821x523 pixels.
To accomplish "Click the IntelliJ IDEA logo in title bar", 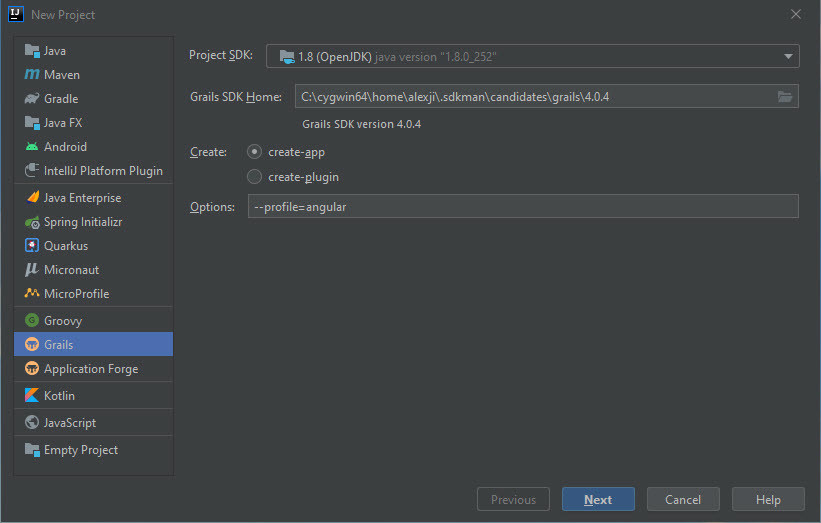I will pyautogui.click(x=16, y=14).
